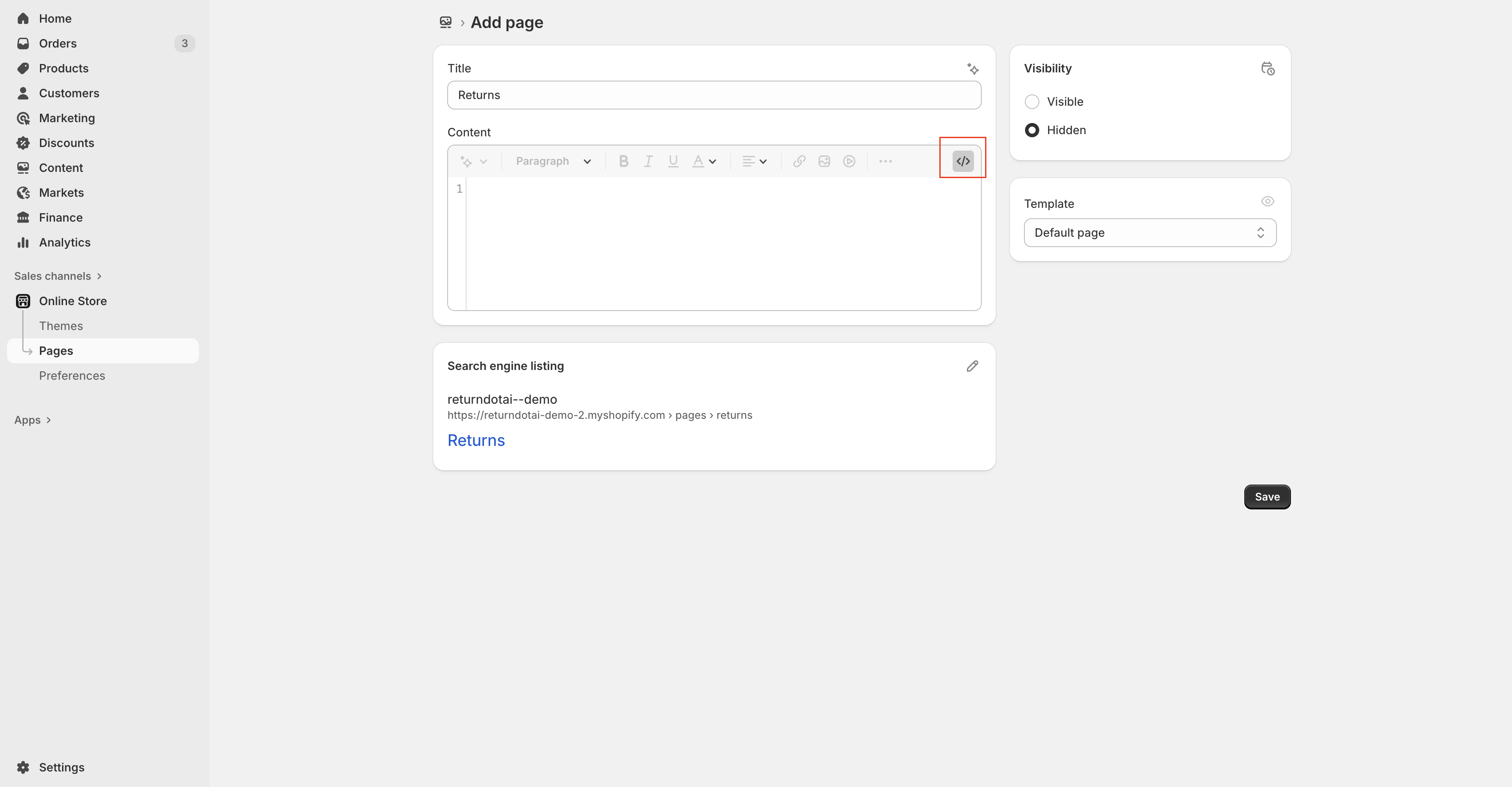Select the Visible radio button

(x=1031, y=102)
